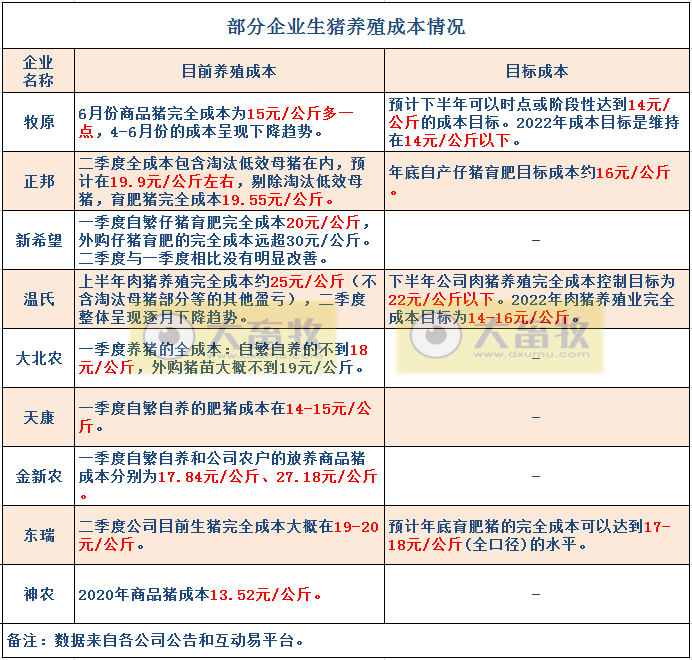Select 金新农 cost cell with 17.84元/公斤
692x660 pixels.
point(229,476)
